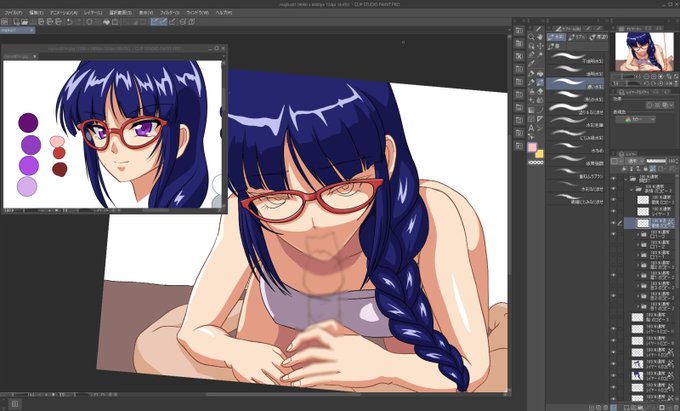The width and height of the screenshot is (680, 411).
Task: Select the third sub tool group tab
Action: pos(599,37)
